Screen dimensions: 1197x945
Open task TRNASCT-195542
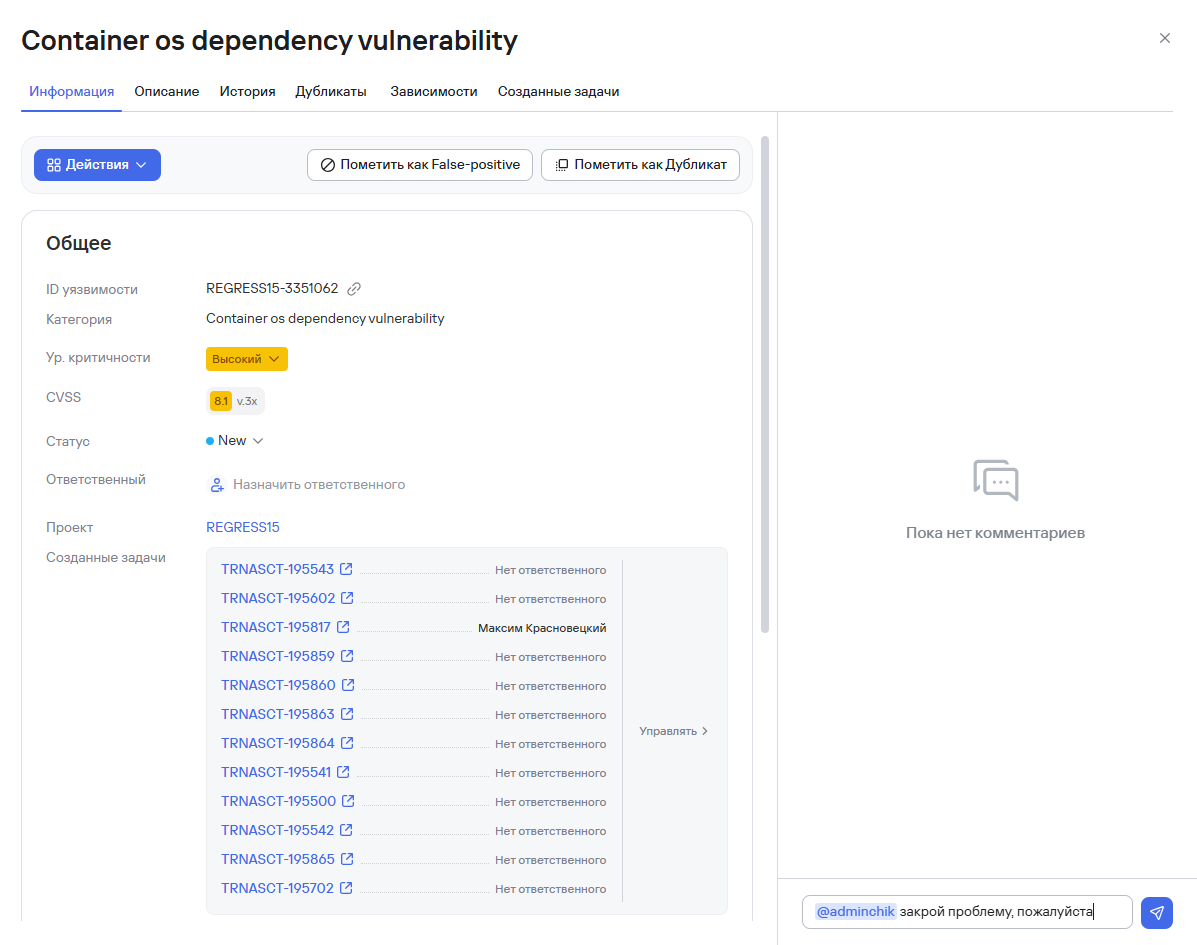(x=278, y=831)
